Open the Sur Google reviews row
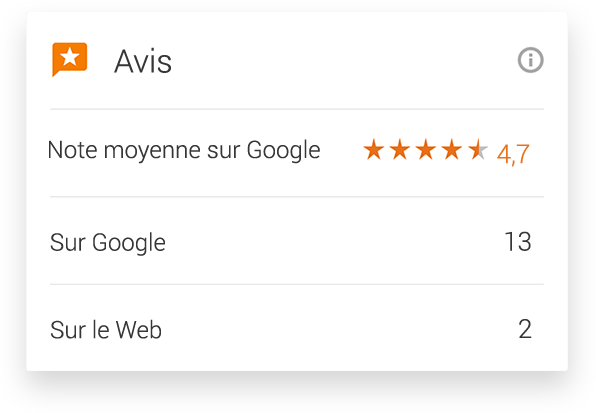596x413 pixels. [297, 241]
